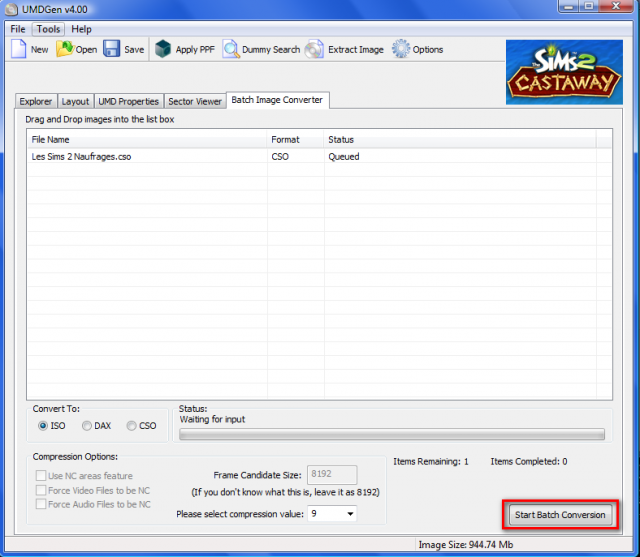Click the Items Completed: 0 label
The height and width of the screenshot is (557, 640).
[529, 462]
